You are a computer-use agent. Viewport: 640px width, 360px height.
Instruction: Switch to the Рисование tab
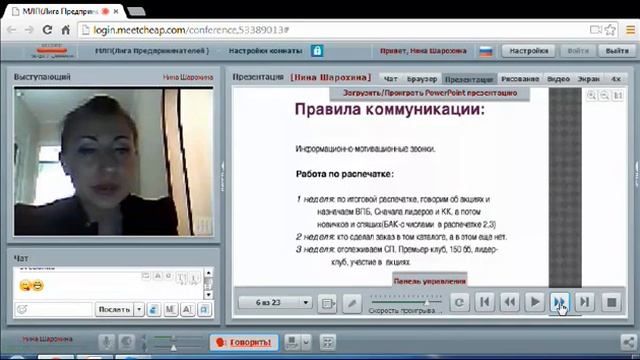[520, 79]
